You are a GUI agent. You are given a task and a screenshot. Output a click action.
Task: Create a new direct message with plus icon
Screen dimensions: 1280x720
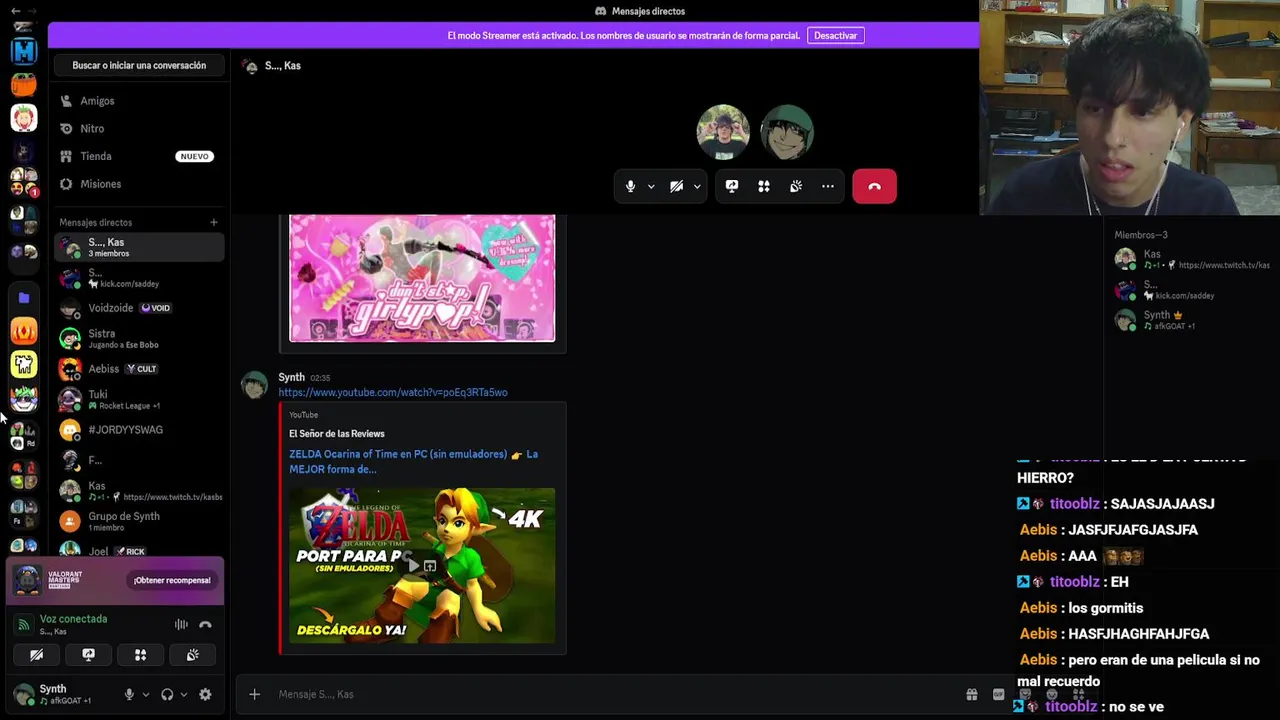[x=213, y=222]
